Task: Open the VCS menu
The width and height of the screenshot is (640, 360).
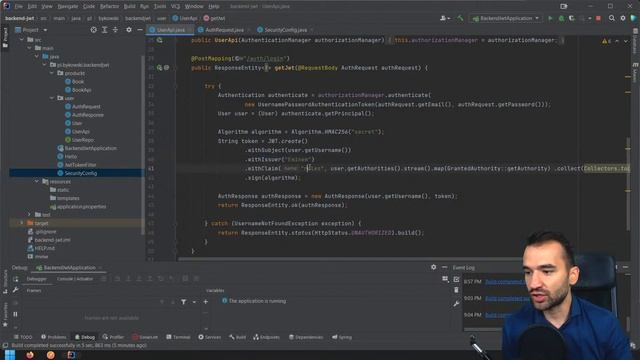Action: [x=176, y=7]
